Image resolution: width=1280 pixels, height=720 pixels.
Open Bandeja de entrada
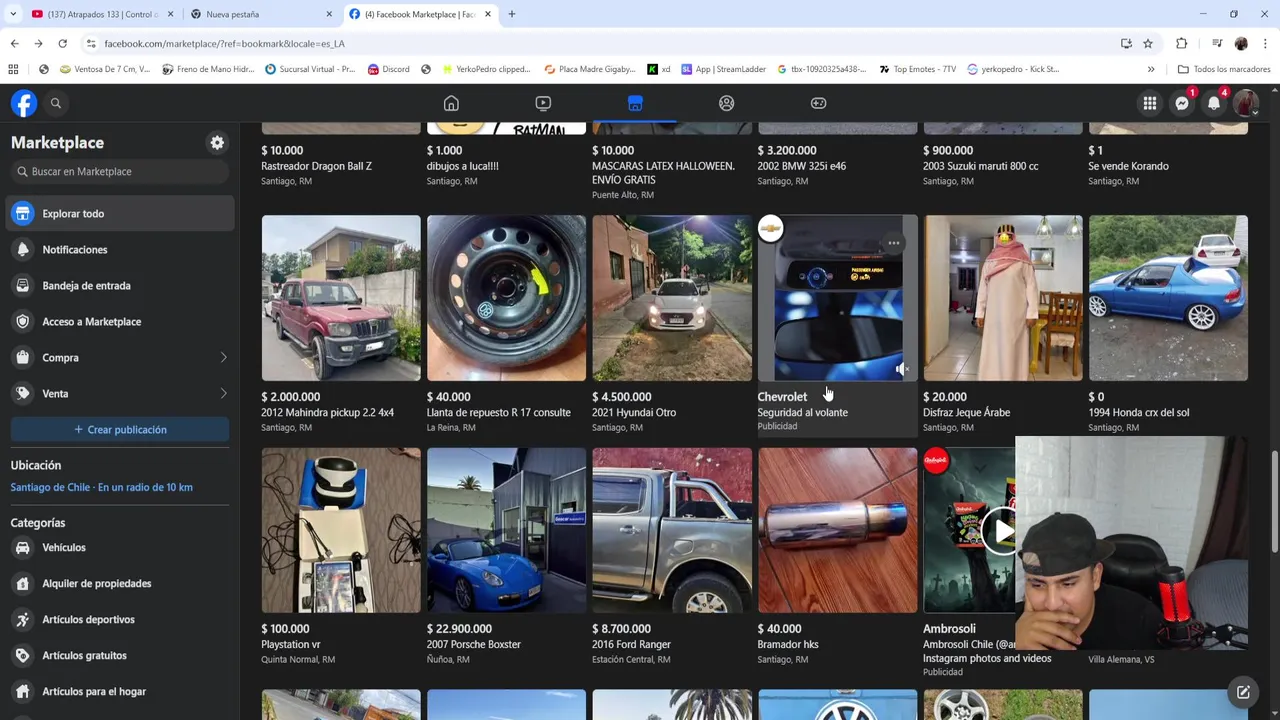tap(120, 285)
